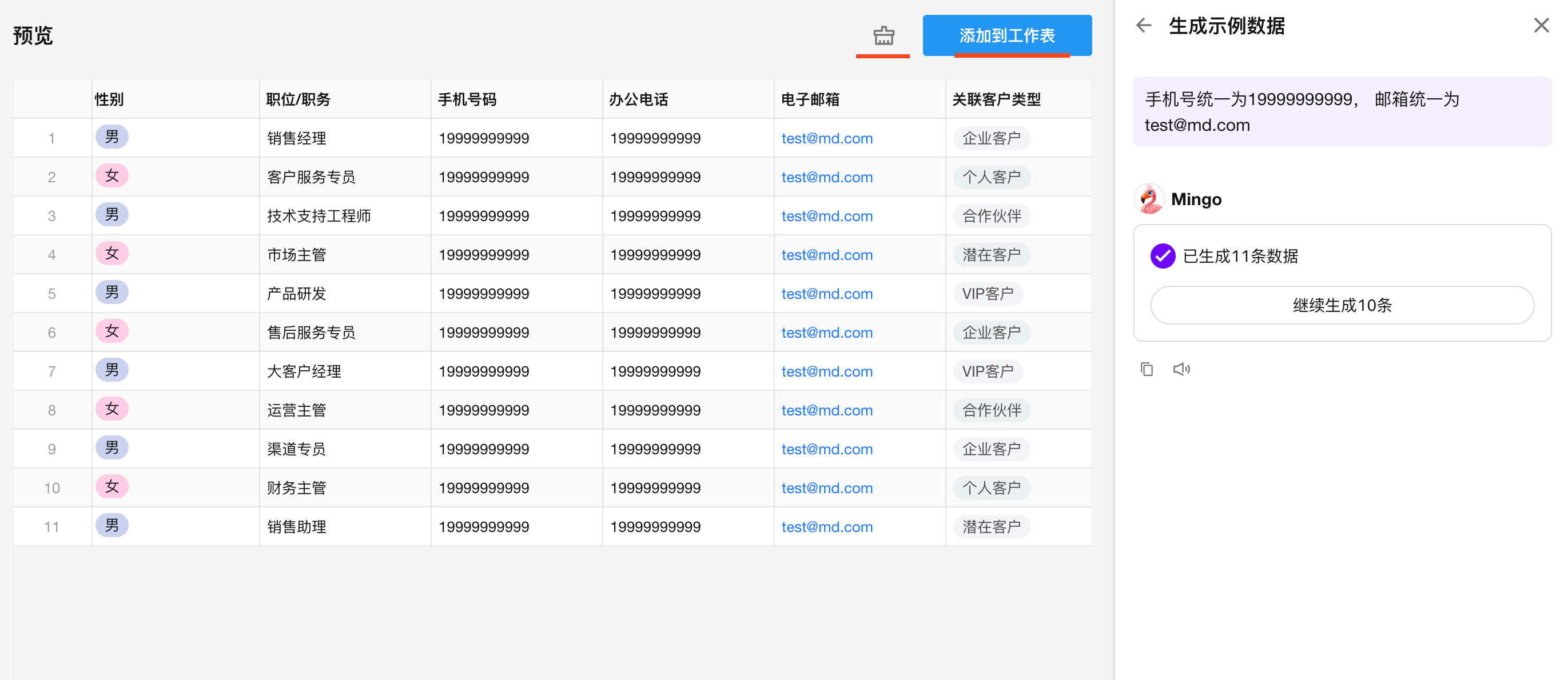The height and width of the screenshot is (680, 1568).
Task: Click the 女 gender tag in row 2
Action: click(112, 177)
